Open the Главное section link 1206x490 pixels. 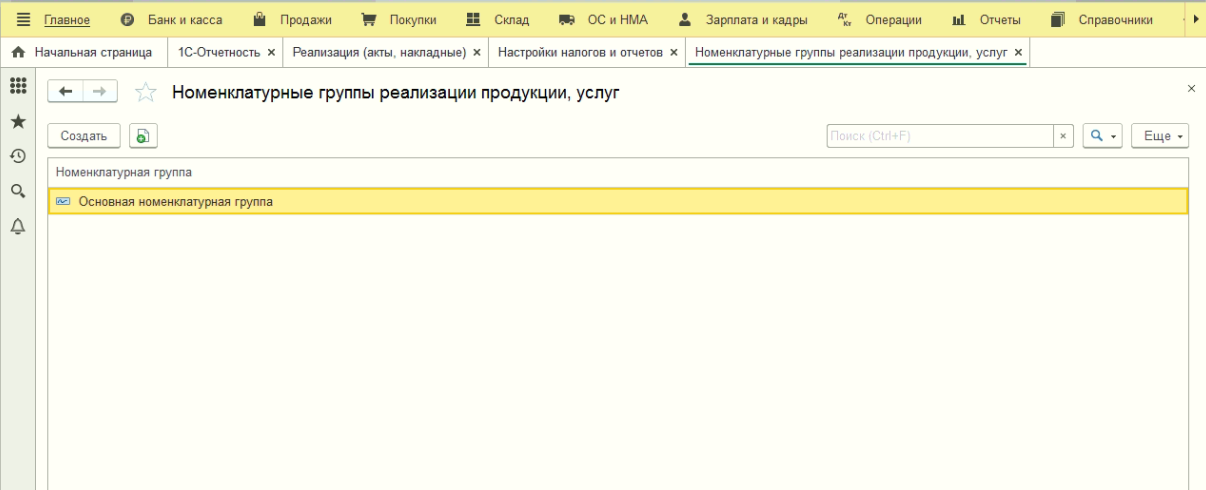coord(67,20)
